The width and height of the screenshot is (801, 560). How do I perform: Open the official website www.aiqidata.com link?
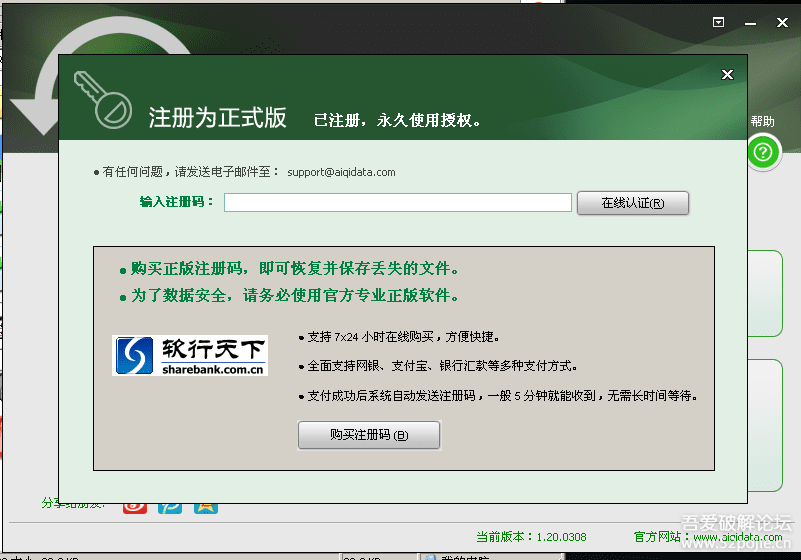[738, 537]
